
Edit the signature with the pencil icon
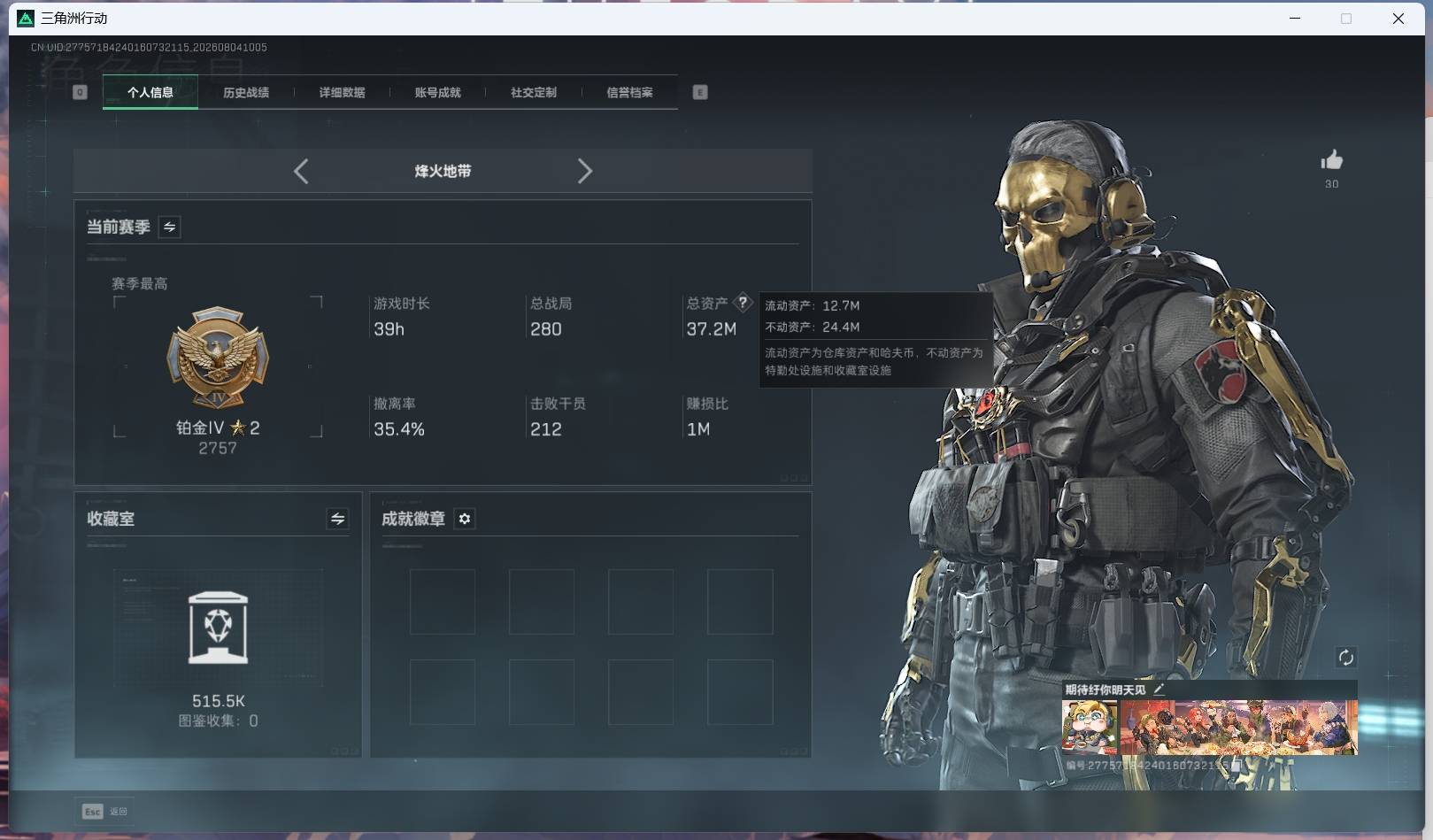tap(1159, 689)
